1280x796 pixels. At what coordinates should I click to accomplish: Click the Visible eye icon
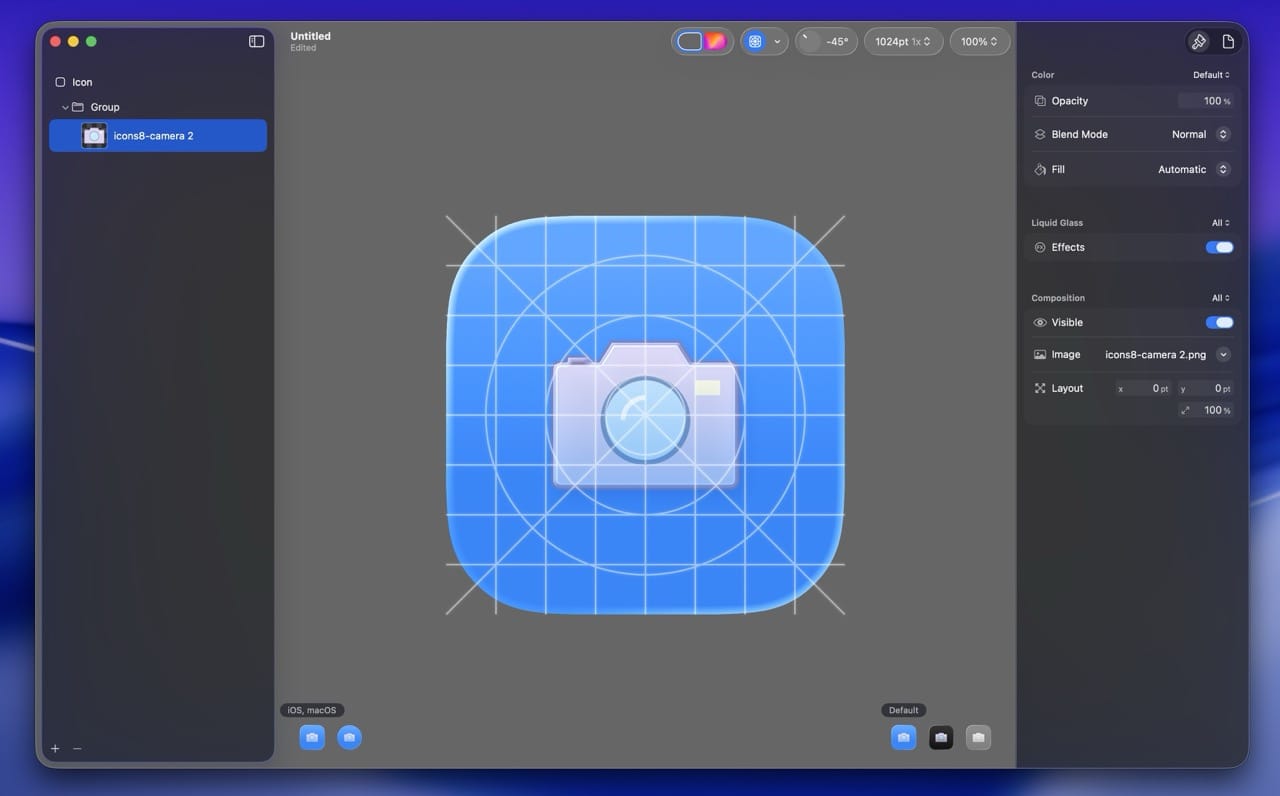click(1040, 322)
